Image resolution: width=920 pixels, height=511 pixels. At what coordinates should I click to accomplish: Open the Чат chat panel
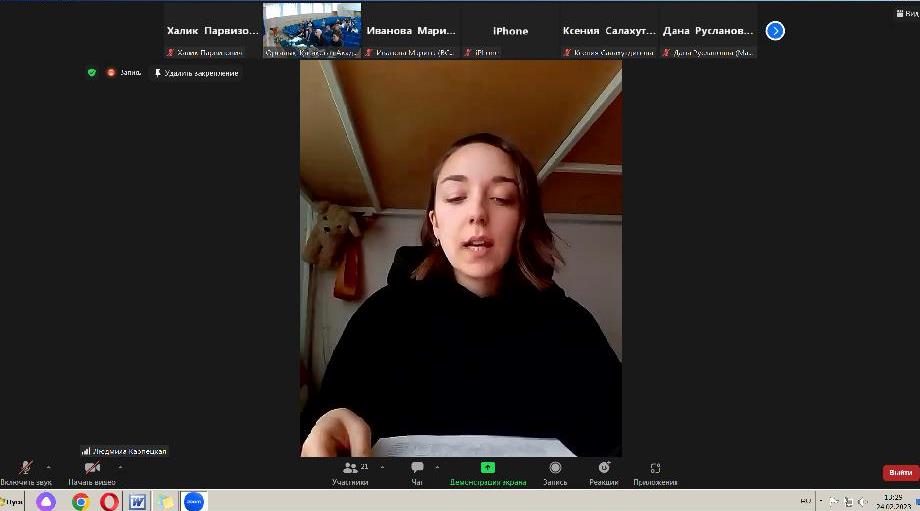click(x=417, y=468)
